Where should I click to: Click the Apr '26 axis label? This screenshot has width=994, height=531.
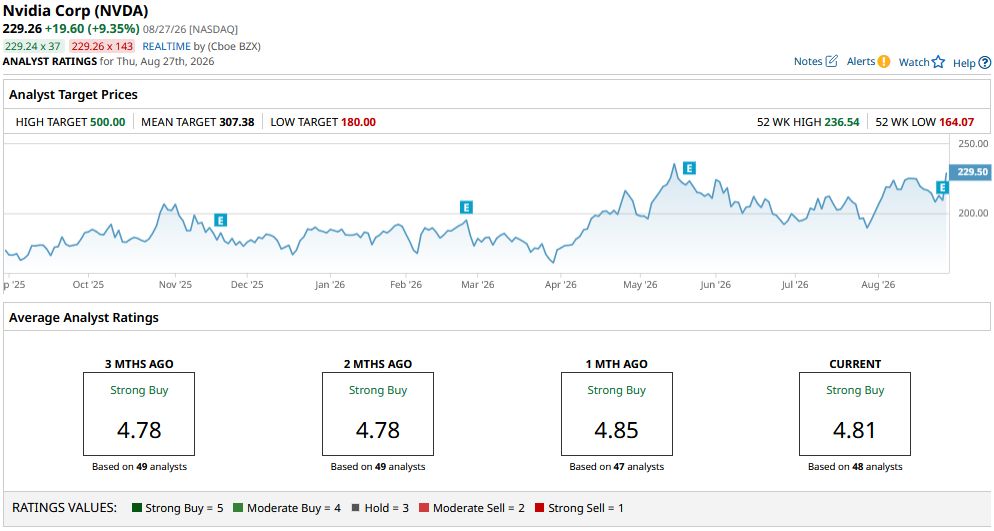pos(560,285)
